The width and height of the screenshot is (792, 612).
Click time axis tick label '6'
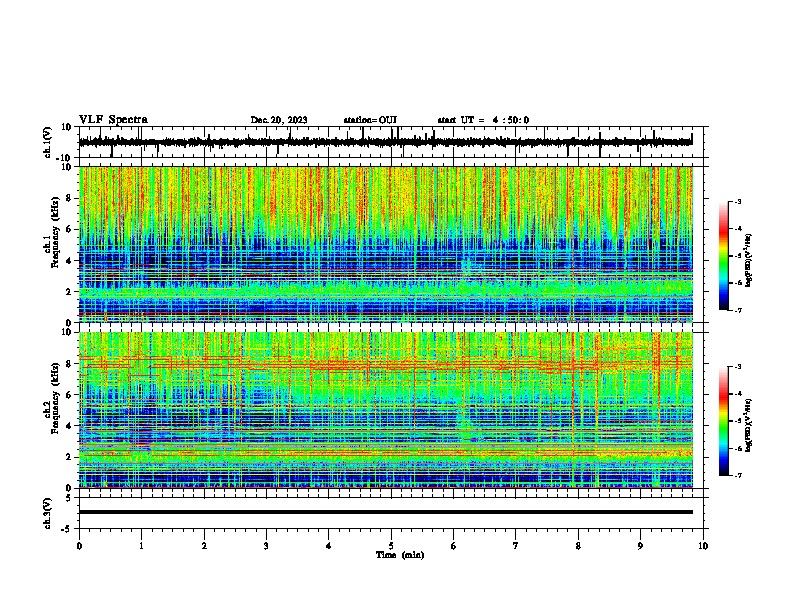pos(453,546)
